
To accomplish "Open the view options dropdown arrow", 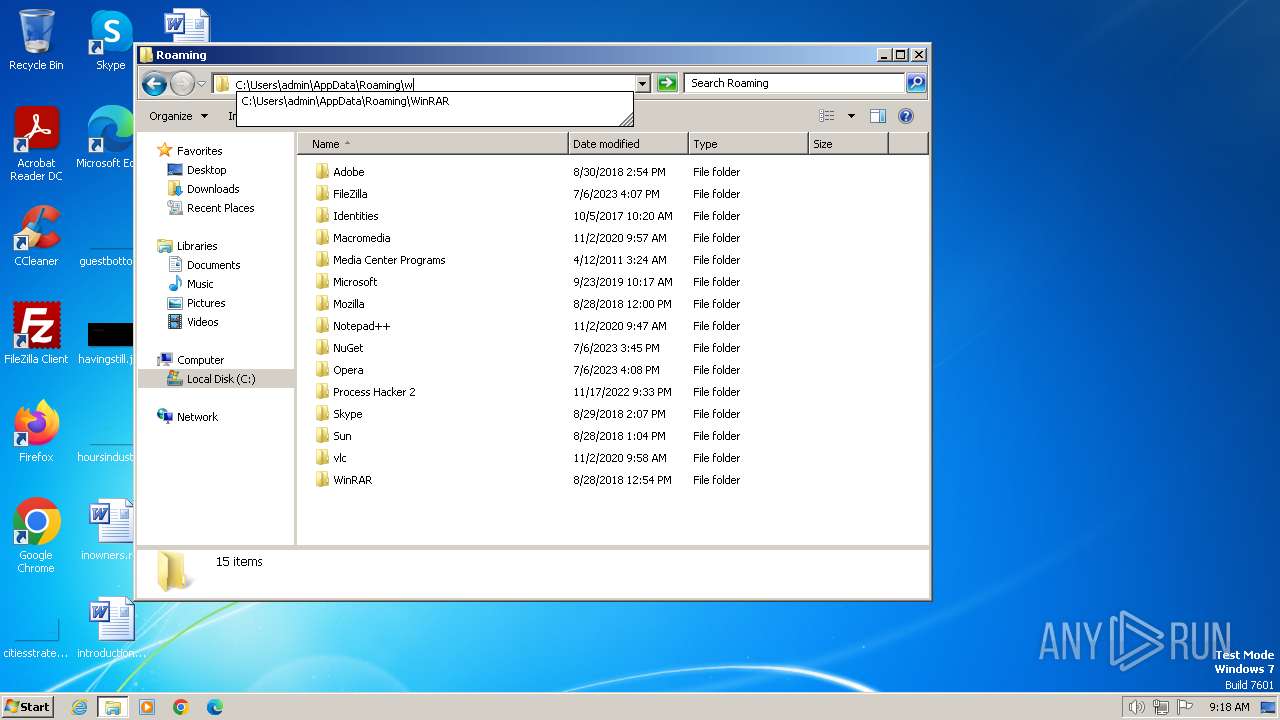I will pos(851,116).
